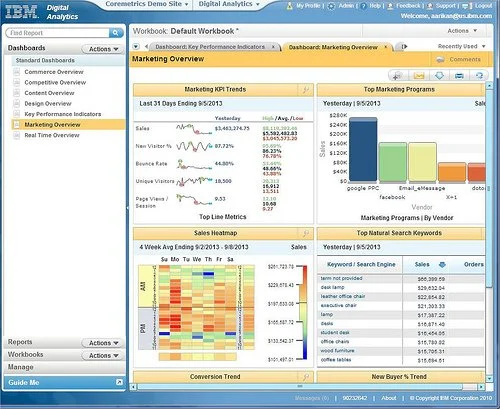The image size is (500, 409).
Task: Open the Reports Actions dropdown
Action: pyautogui.click(x=103, y=343)
